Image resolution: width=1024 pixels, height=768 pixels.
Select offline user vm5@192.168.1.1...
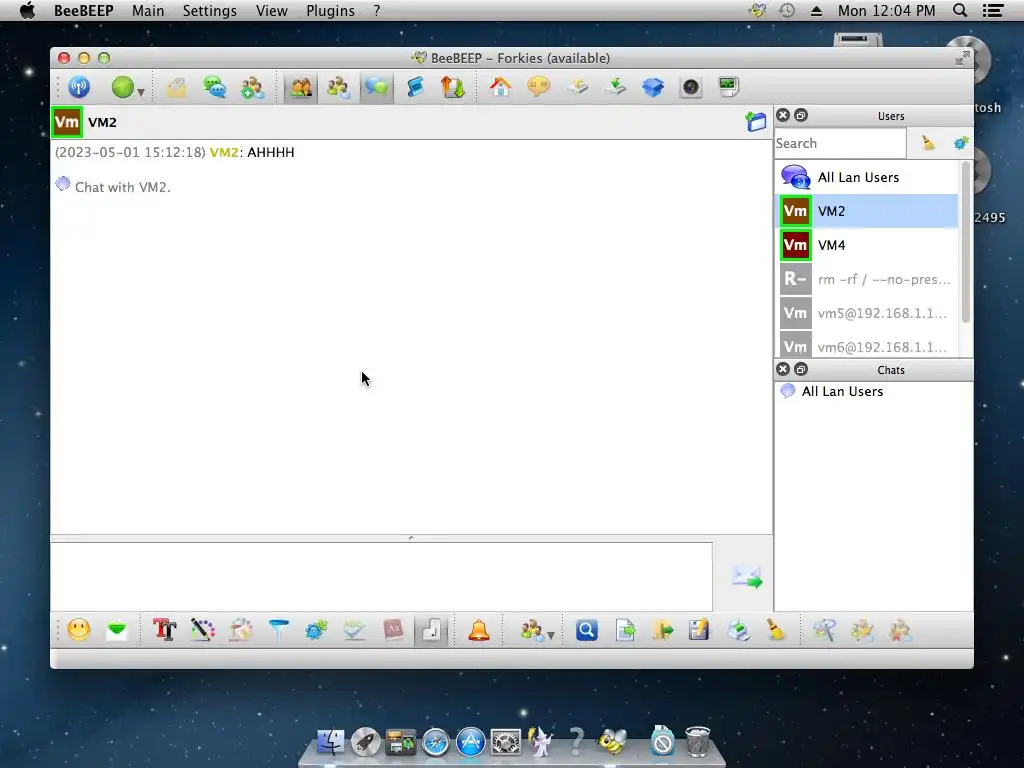pos(867,313)
